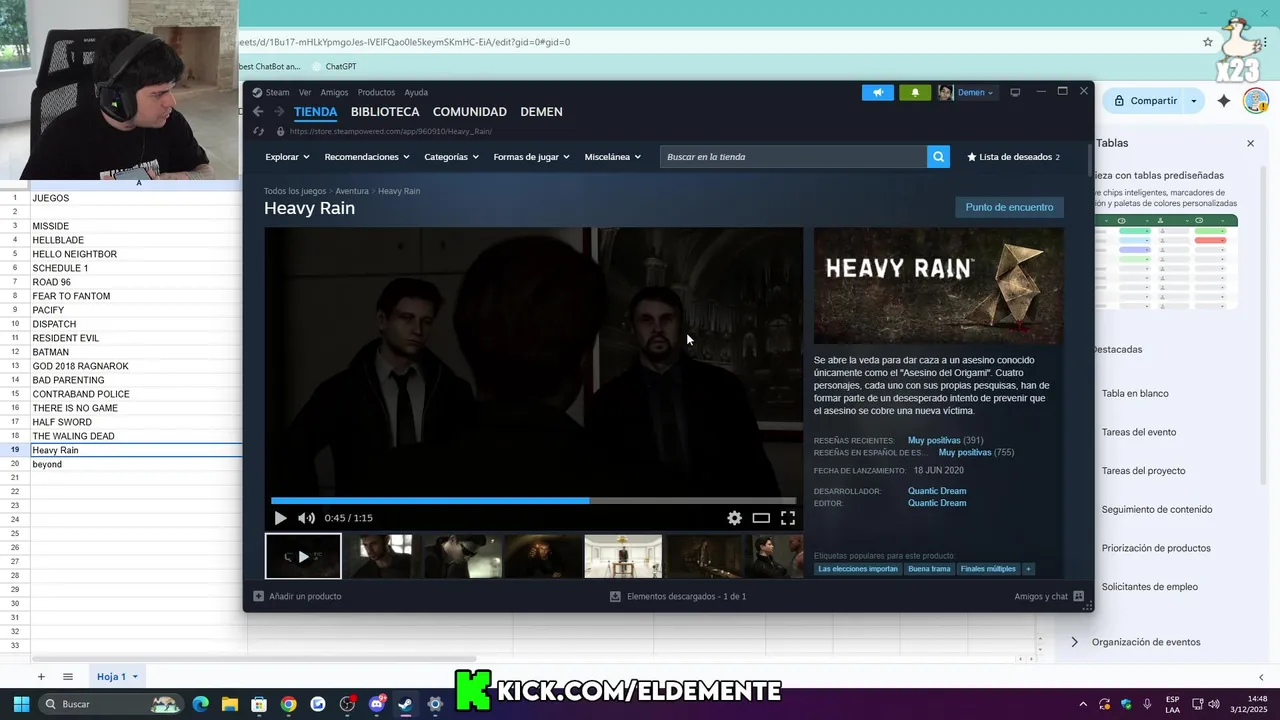Open the Quantic Dream developer link
The image size is (1280, 720).
pyautogui.click(x=936, y=491)
